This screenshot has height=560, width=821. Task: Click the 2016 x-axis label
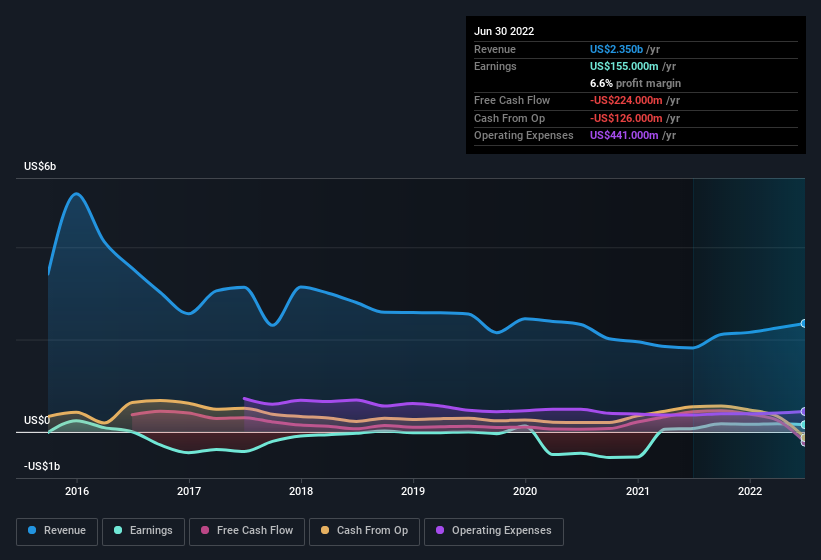click(77, 491)
